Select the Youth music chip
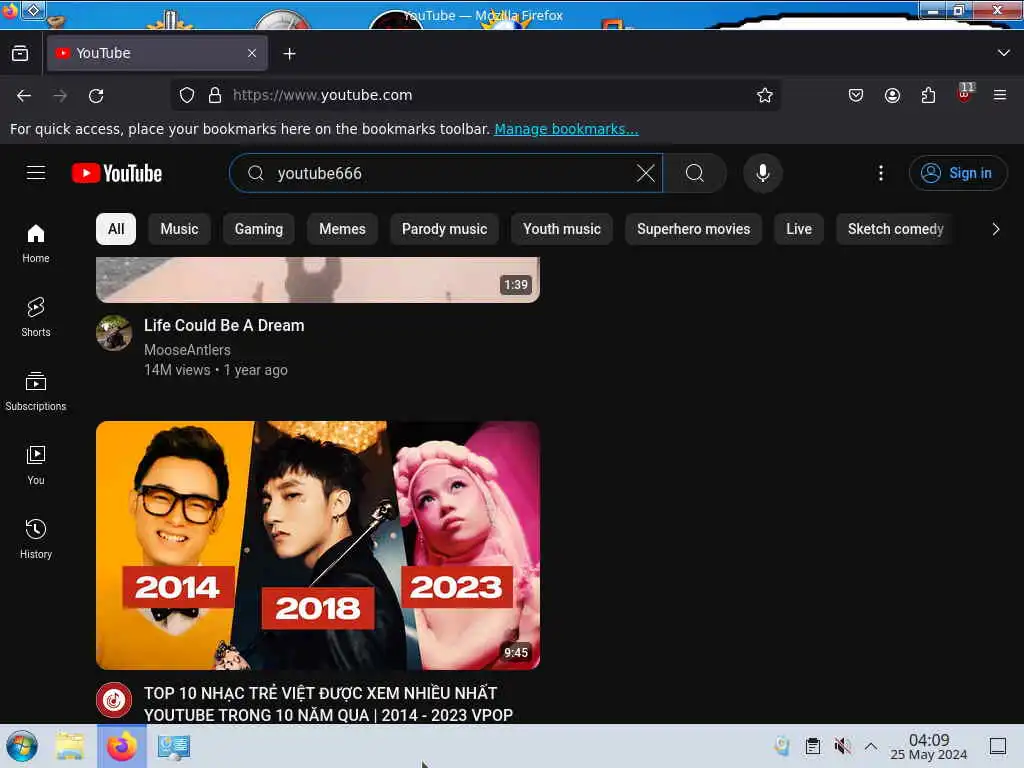Screen dimensions: 1024x768 click(x=562, y=229)
